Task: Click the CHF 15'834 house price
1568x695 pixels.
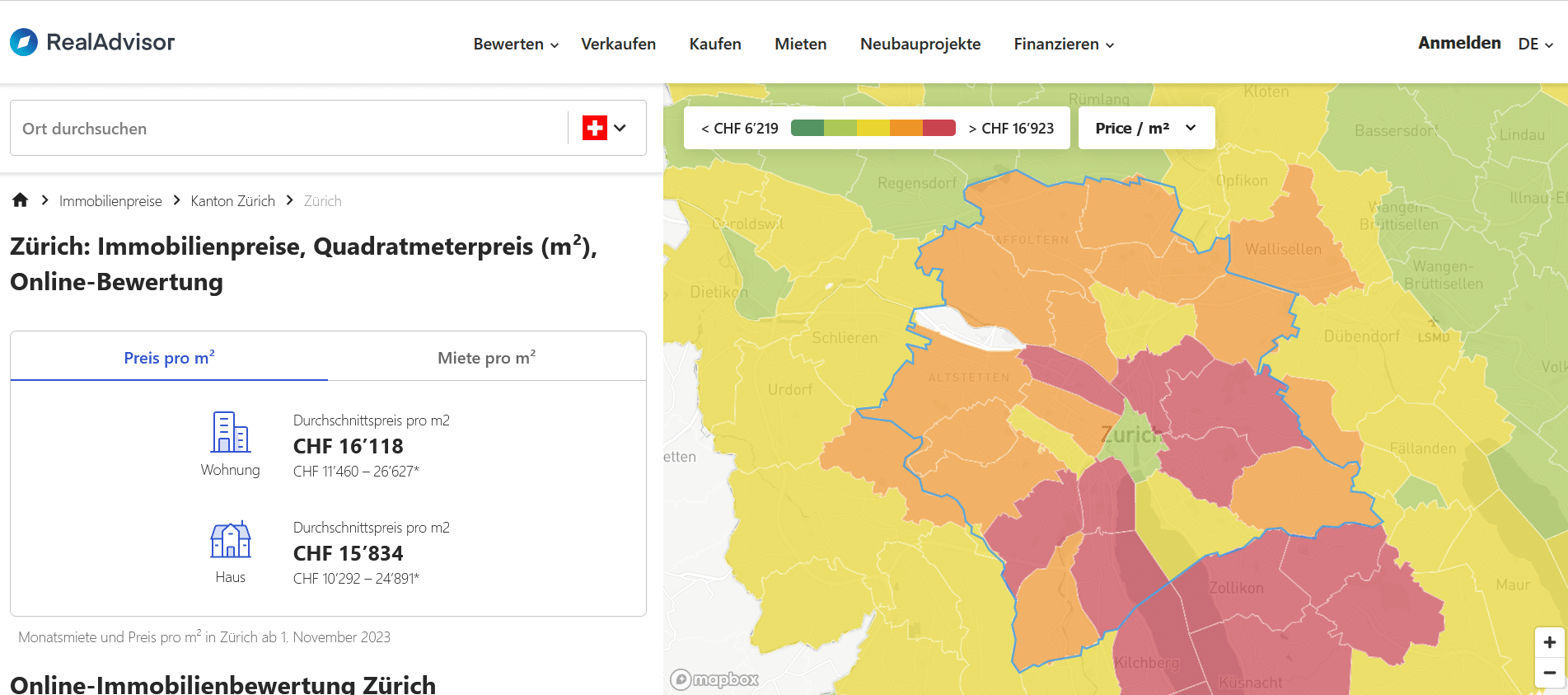Action: [349, 553]
